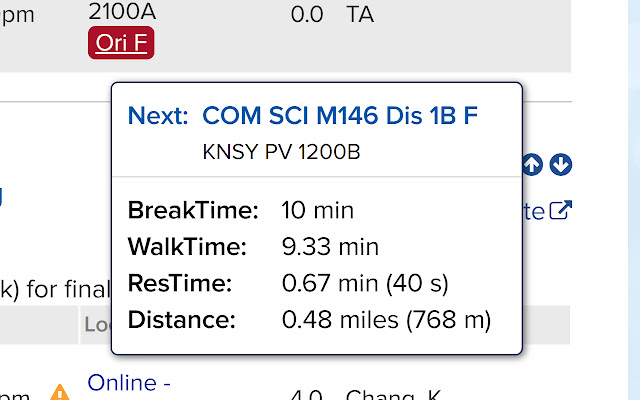Click the move up arrow icon
The image size is (640, 400).
(x=533, y=165)
